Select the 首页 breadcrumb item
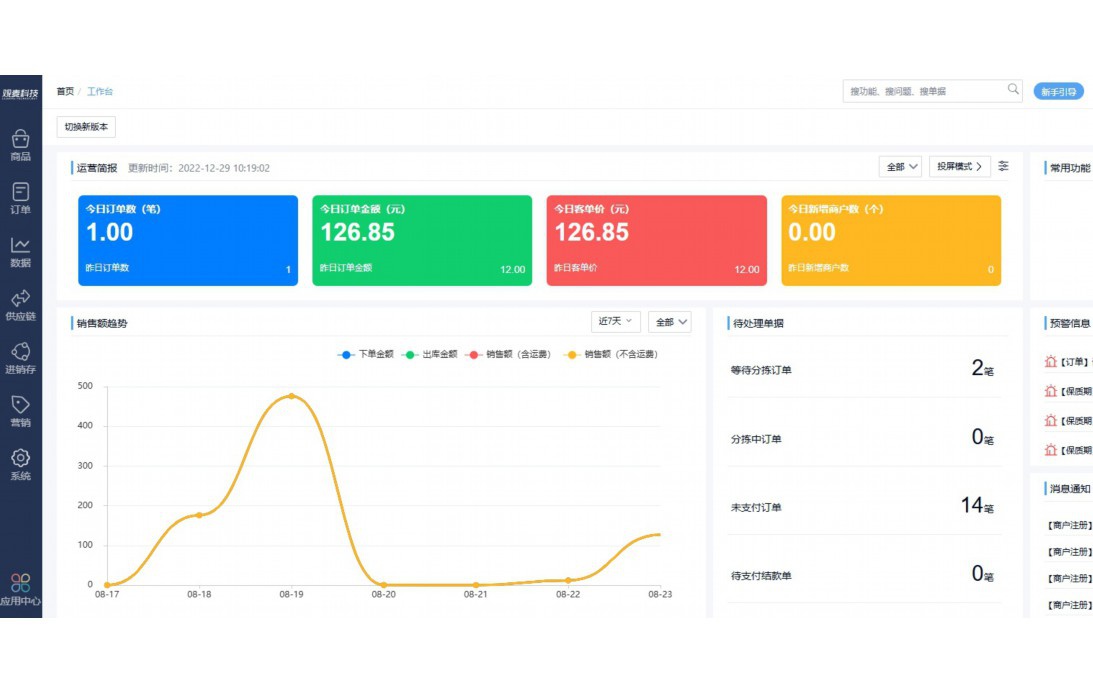Image resolution: width=1093 pixels, height=693 pixels. pyautogui.click(x=63, y=91)
